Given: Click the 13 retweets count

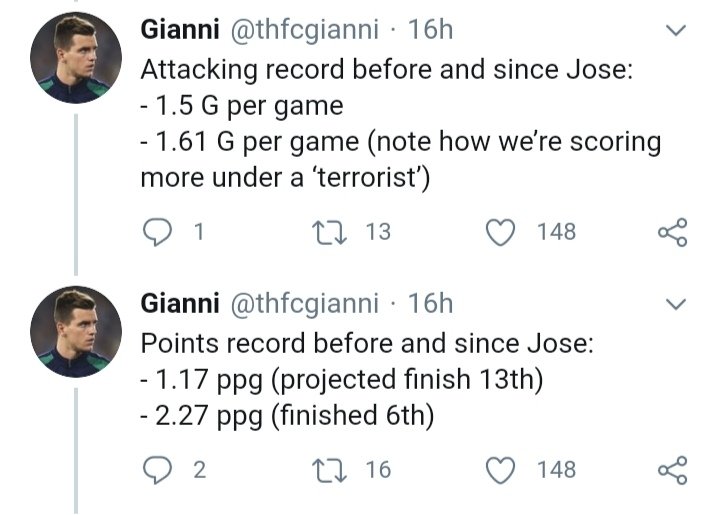Looking at the screenshot, I should point(378,232).
